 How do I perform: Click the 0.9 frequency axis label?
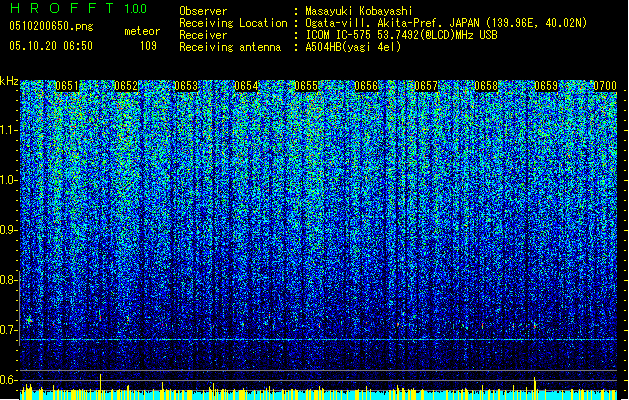point(8,230)
